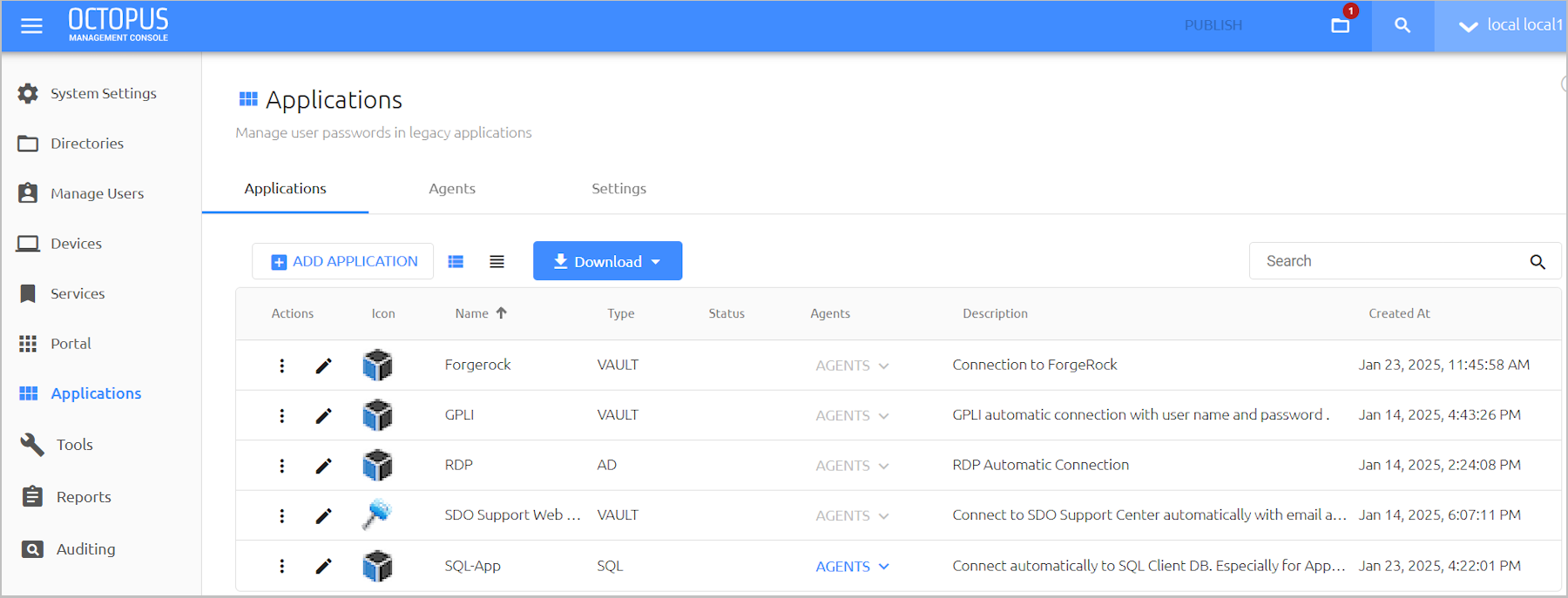Expand AGENTS dropdown for GPLI
Image resolution: width=1568 pixels, height=598 pixels.
tap(852, 415)
